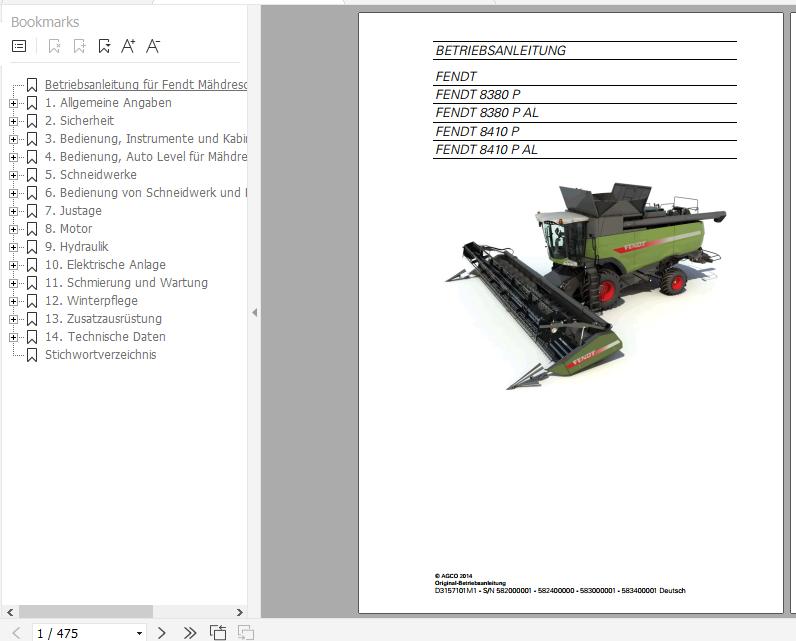This screenshot has width=796, height=641.
Task: Click BETRIEBSANLEITUNG heading on page
Action: click(501, 51)
